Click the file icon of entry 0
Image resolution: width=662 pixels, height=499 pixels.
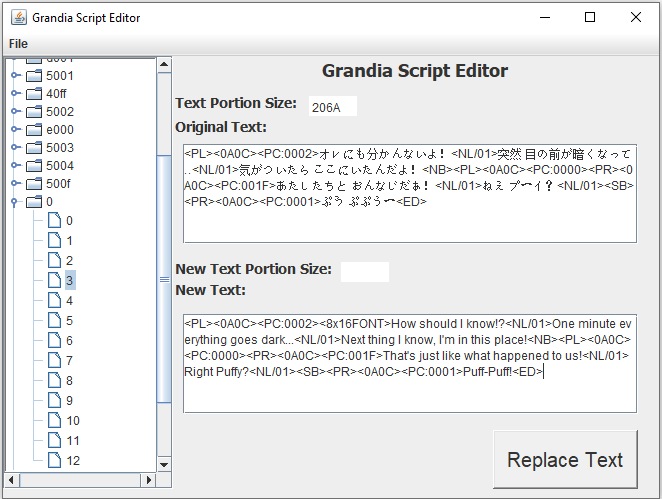[54, 220]
